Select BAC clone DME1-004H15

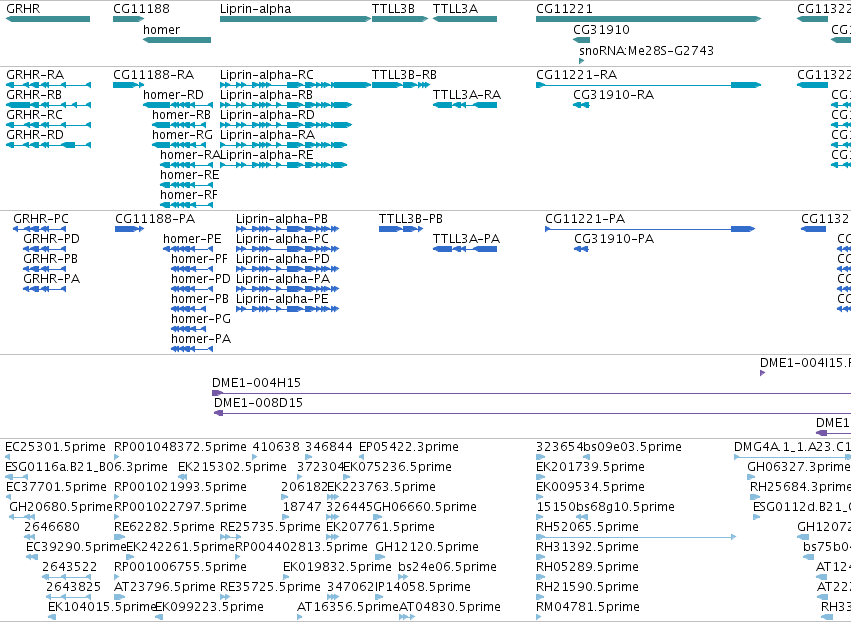click(531, 393)
